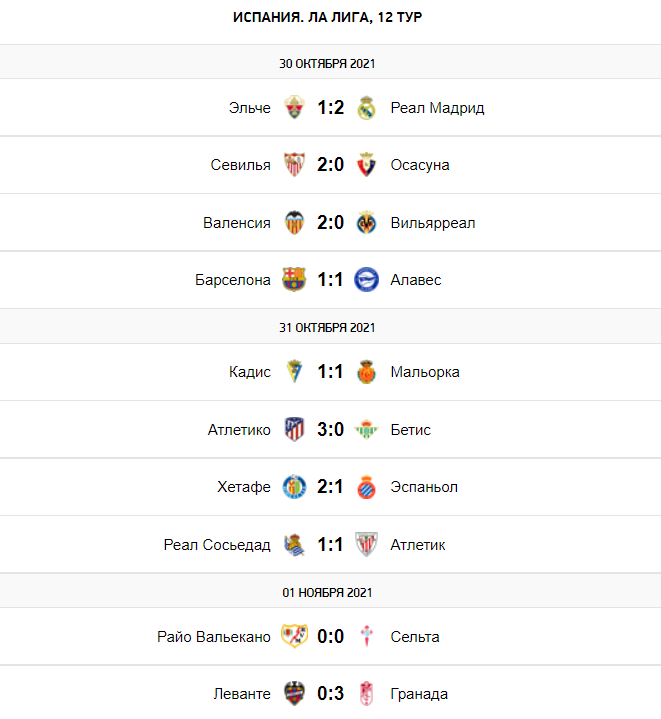Click the Rayo Vallecano club crest
This screenshot has width=661, height=719.
(294, 637)
